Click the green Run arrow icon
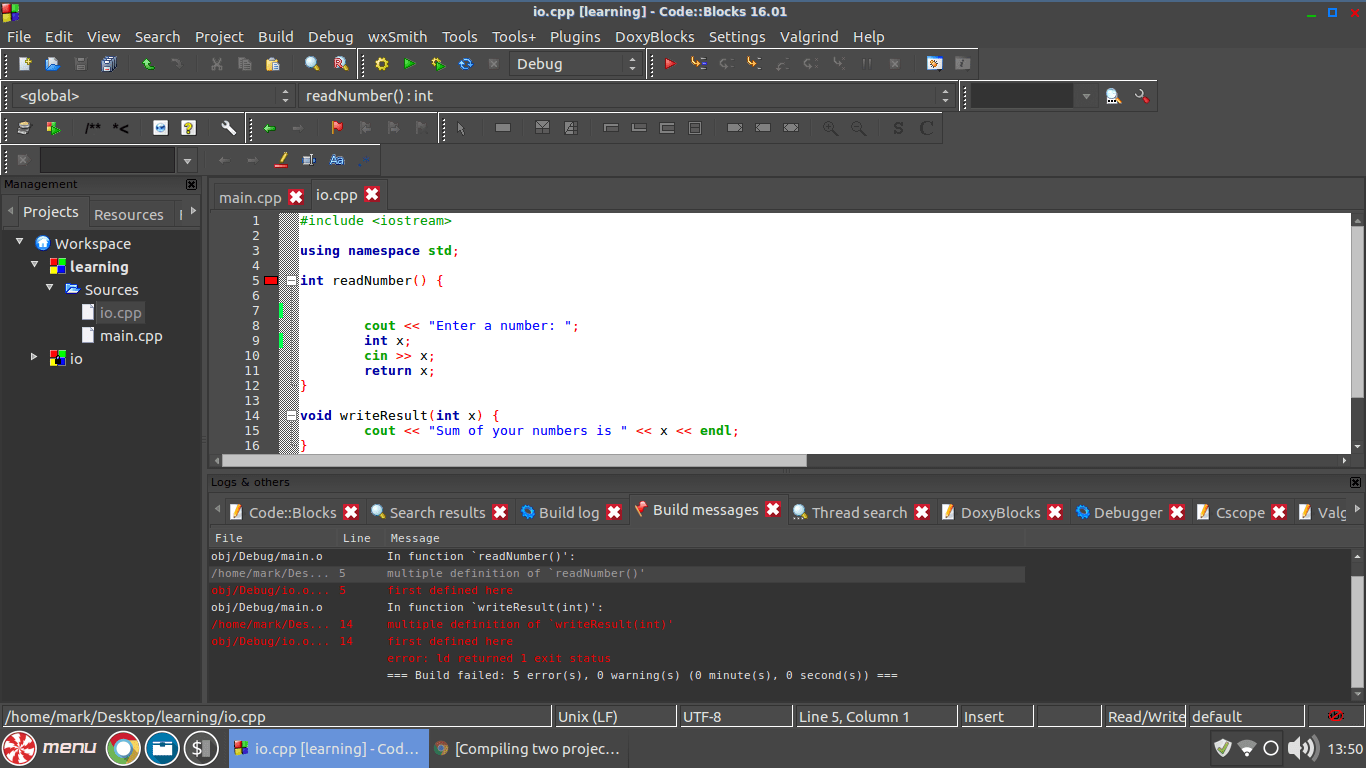 point(409,64)
